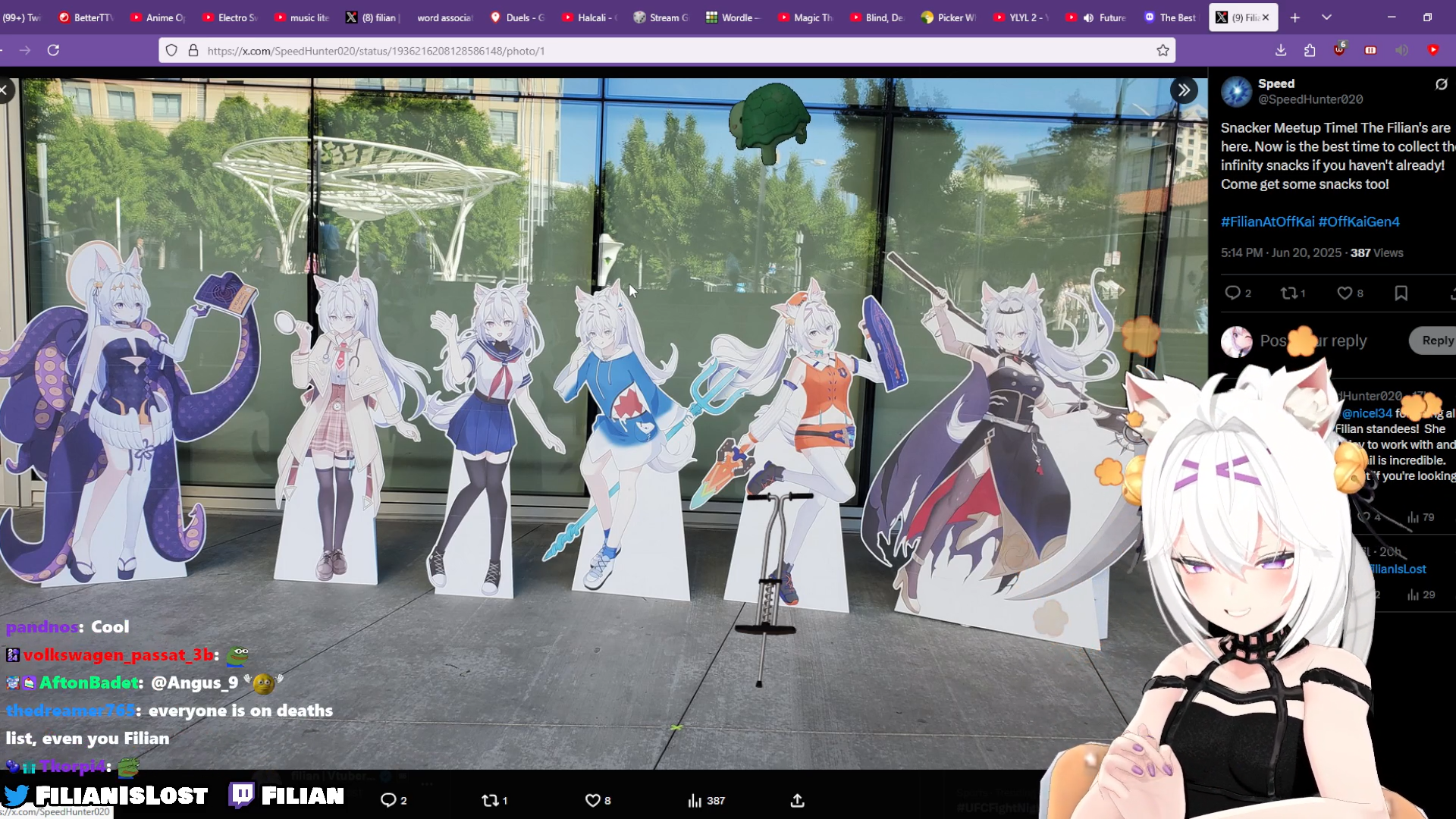This screenshot has height=819, width=1456.
Task: Click the retweet icon under the photo
Action: click(x=491, y=801)
